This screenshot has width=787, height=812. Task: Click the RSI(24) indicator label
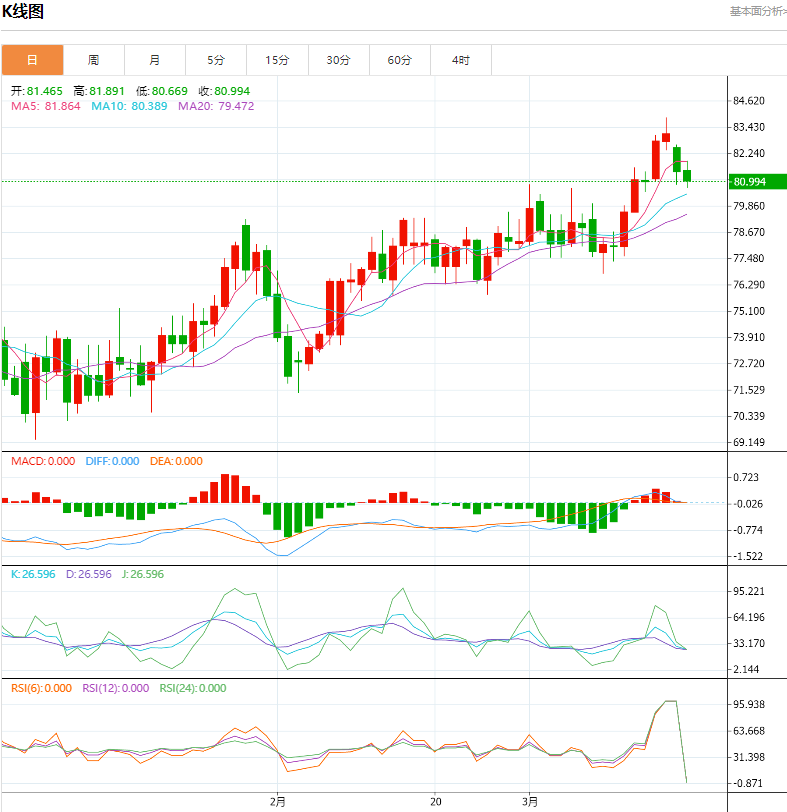192,688
